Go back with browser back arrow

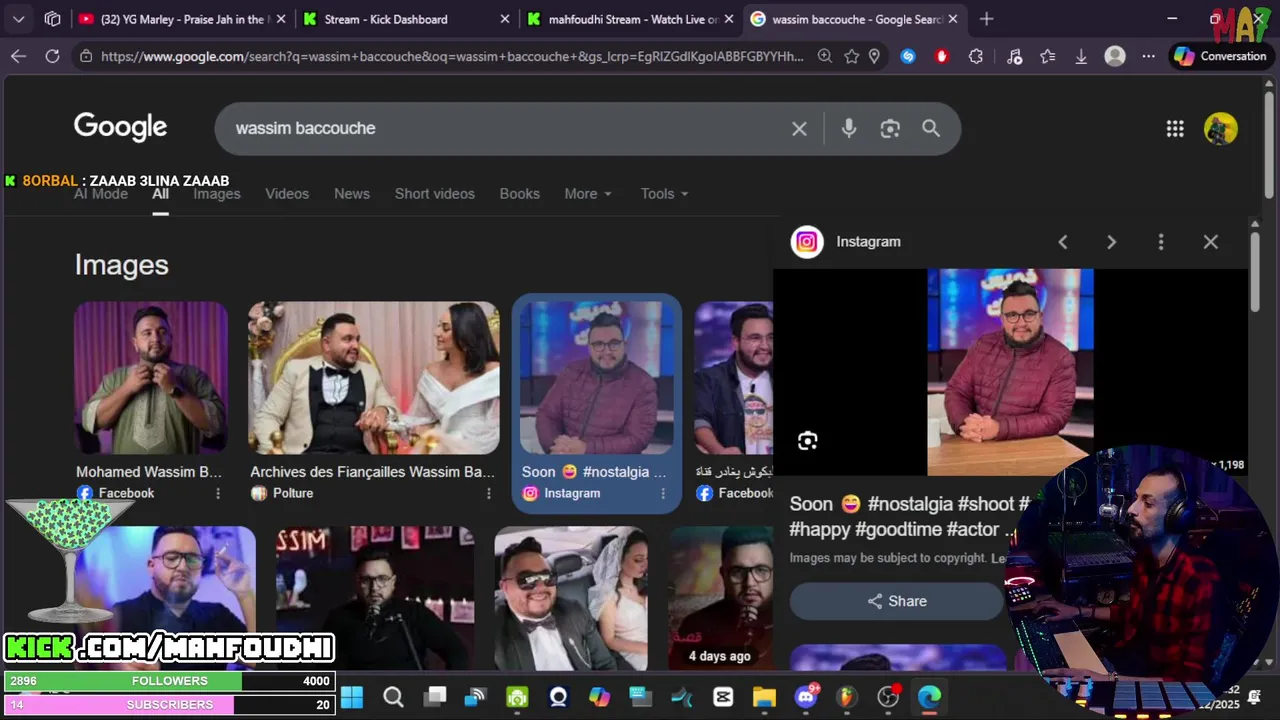pos(18,56)
